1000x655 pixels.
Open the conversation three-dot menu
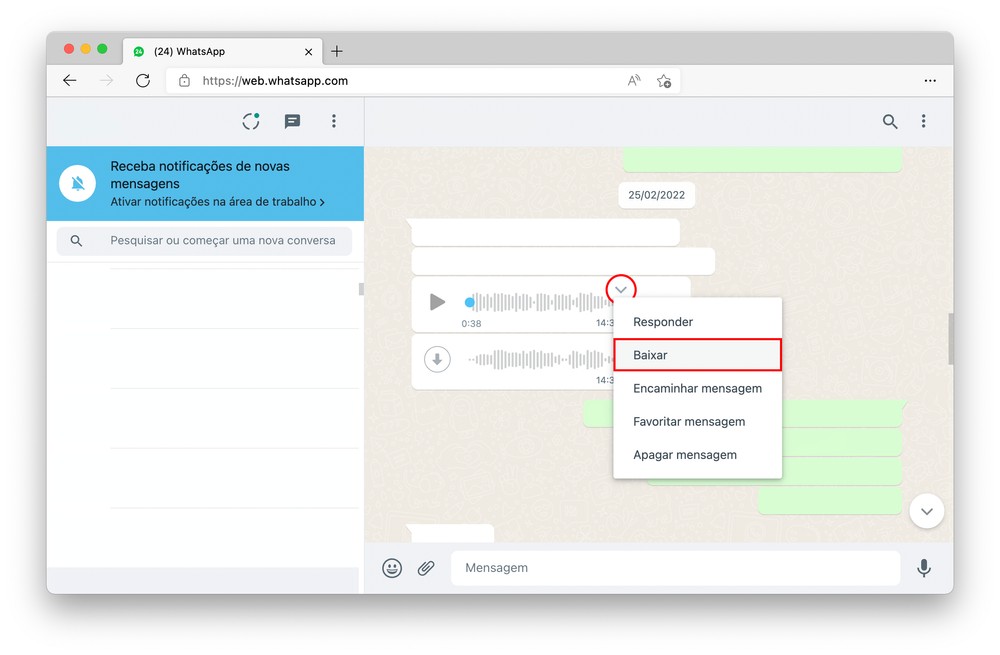[923, 121]
